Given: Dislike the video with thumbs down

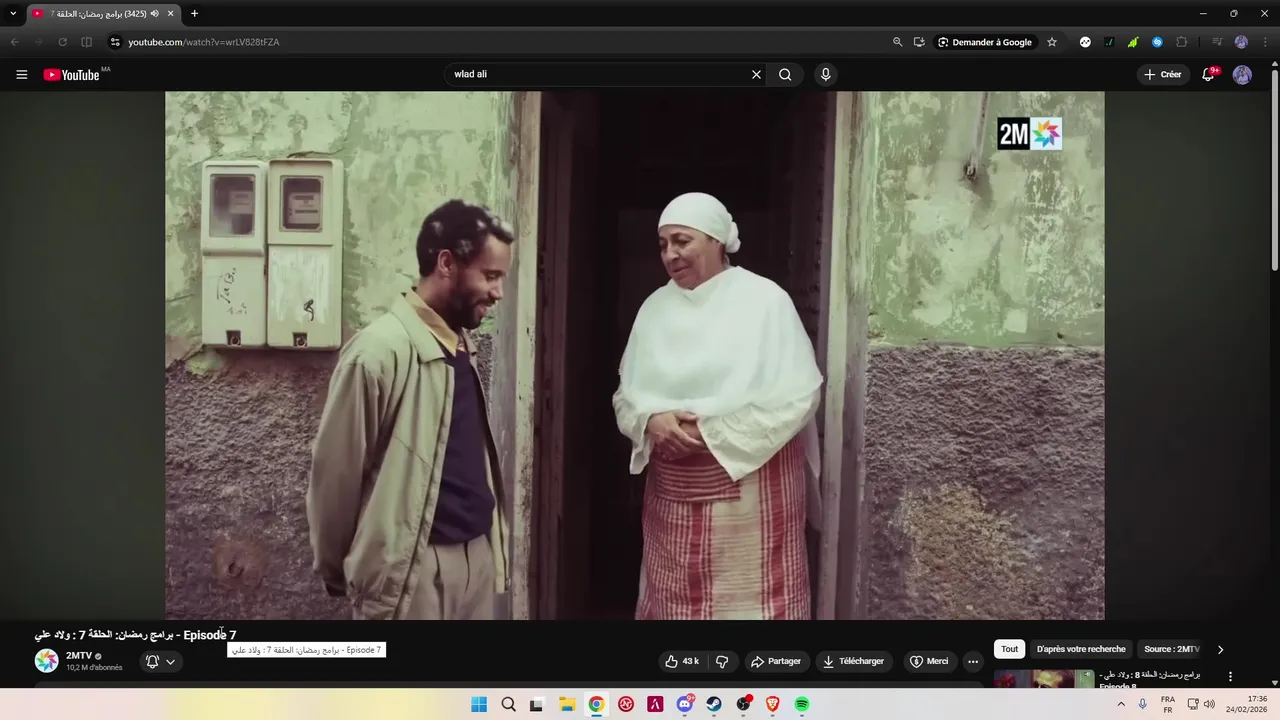Looking at the screenshot, I should pyautogui.click(x=722, y=661).
